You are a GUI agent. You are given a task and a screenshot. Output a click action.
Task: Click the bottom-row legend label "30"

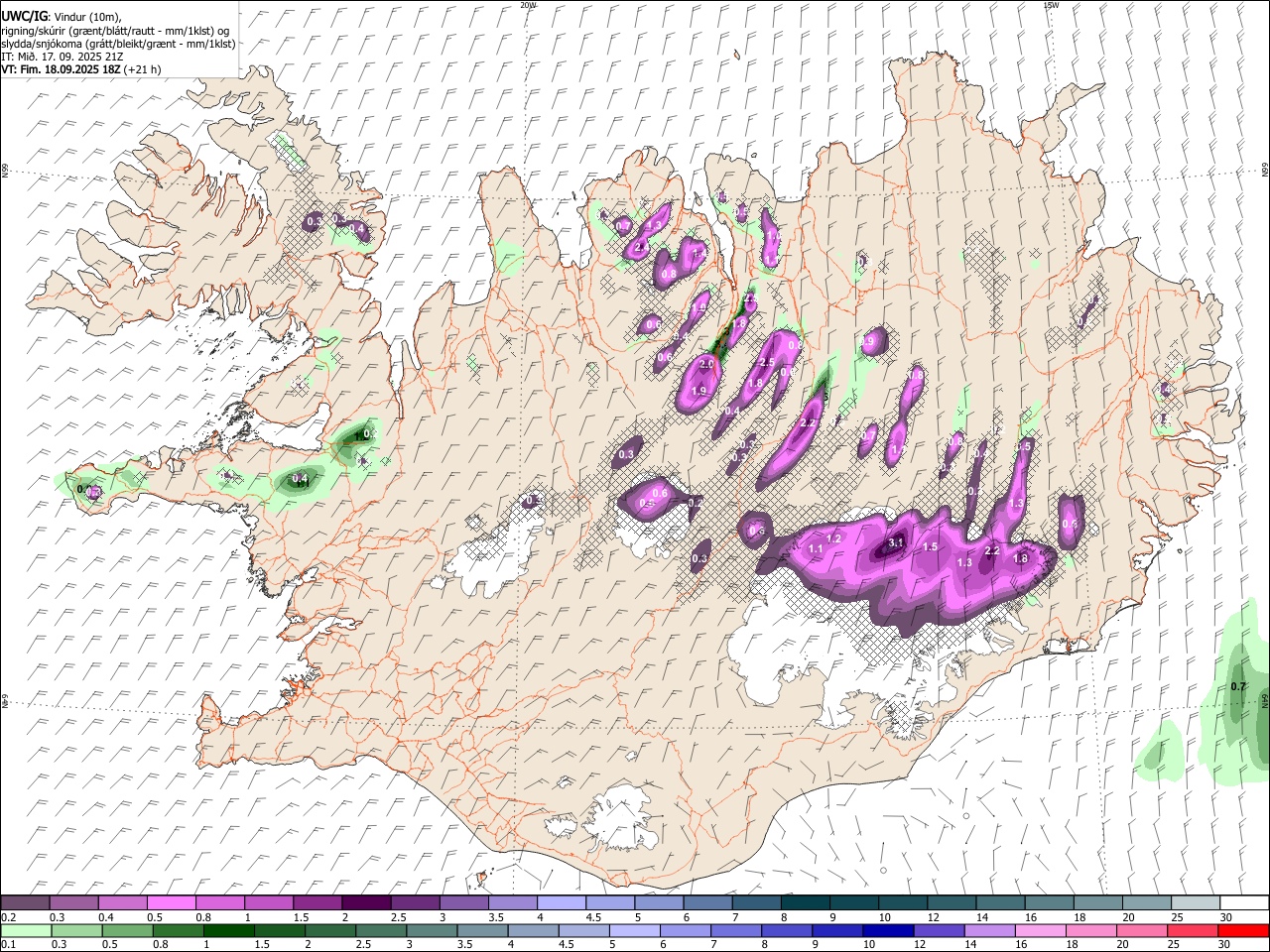(1222, 945)
